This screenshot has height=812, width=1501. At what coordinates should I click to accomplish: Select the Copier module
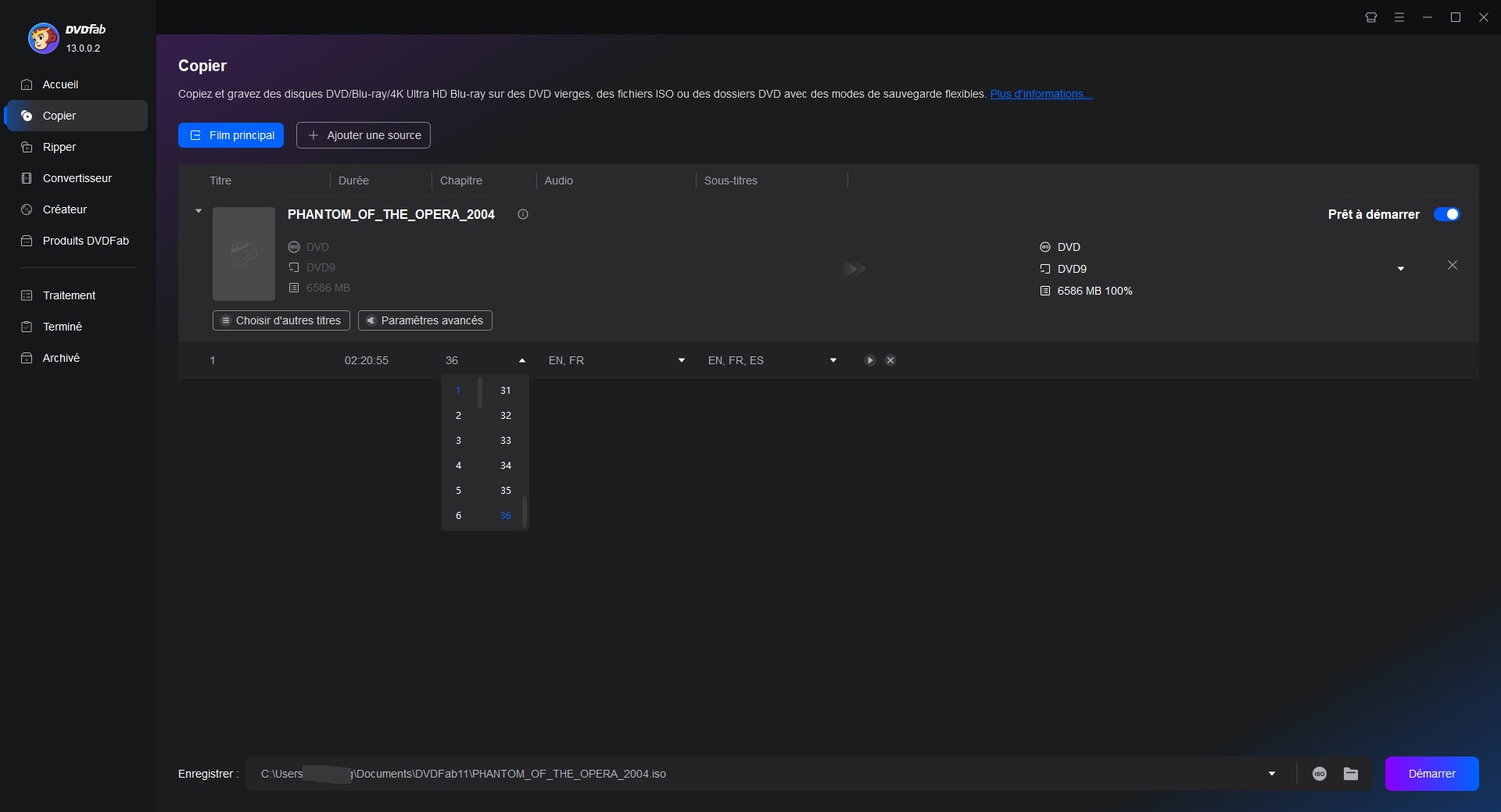click(76, 116)
